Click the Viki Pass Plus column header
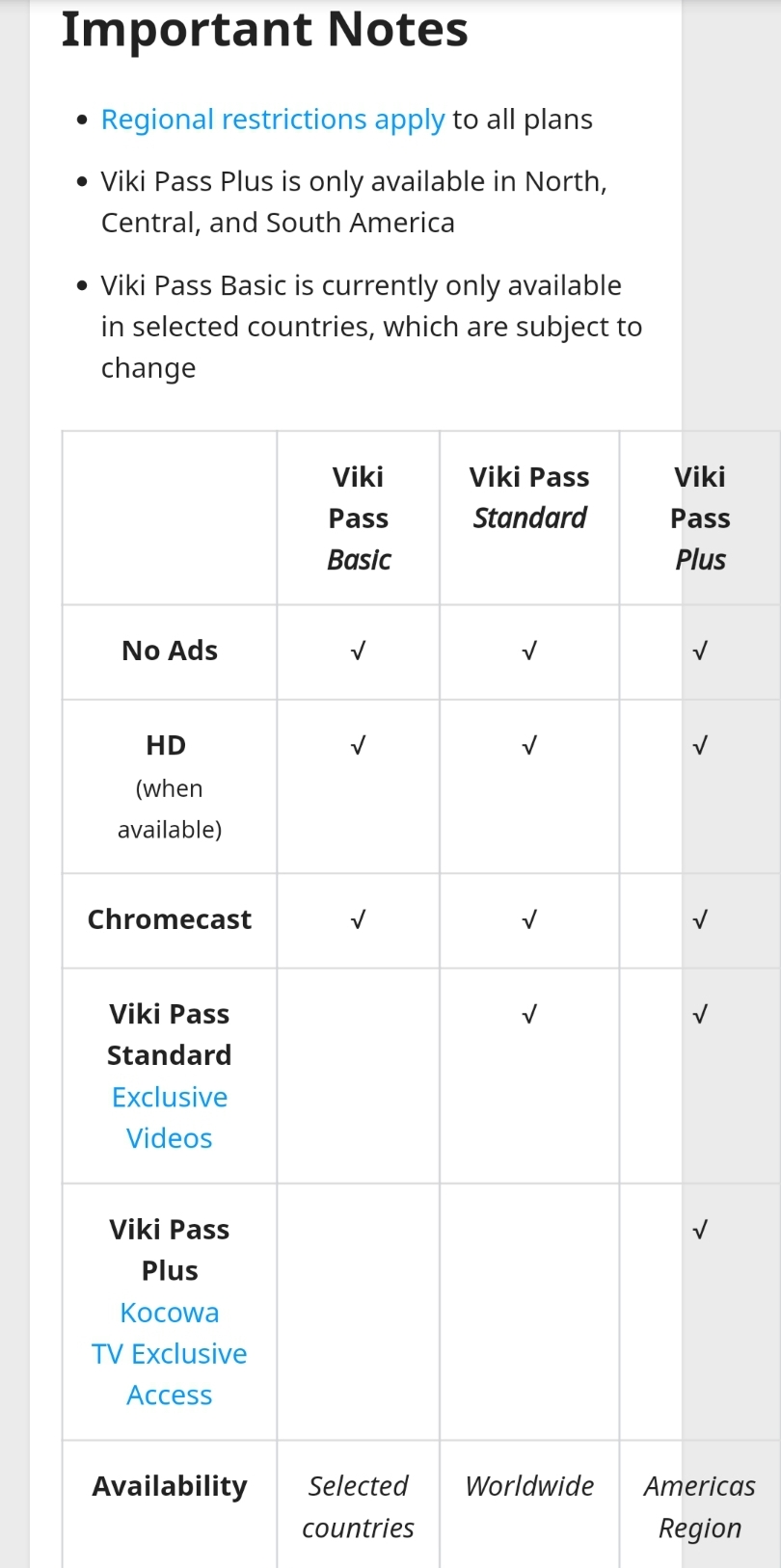Screen dimensions: 781x1568 [x=700, y=518]
